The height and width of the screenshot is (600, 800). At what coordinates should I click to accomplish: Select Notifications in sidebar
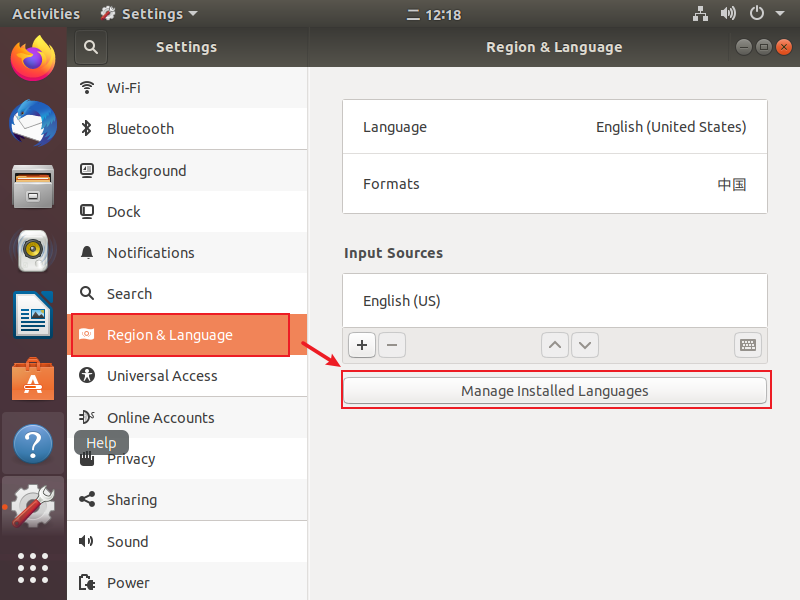pos(187,253)
